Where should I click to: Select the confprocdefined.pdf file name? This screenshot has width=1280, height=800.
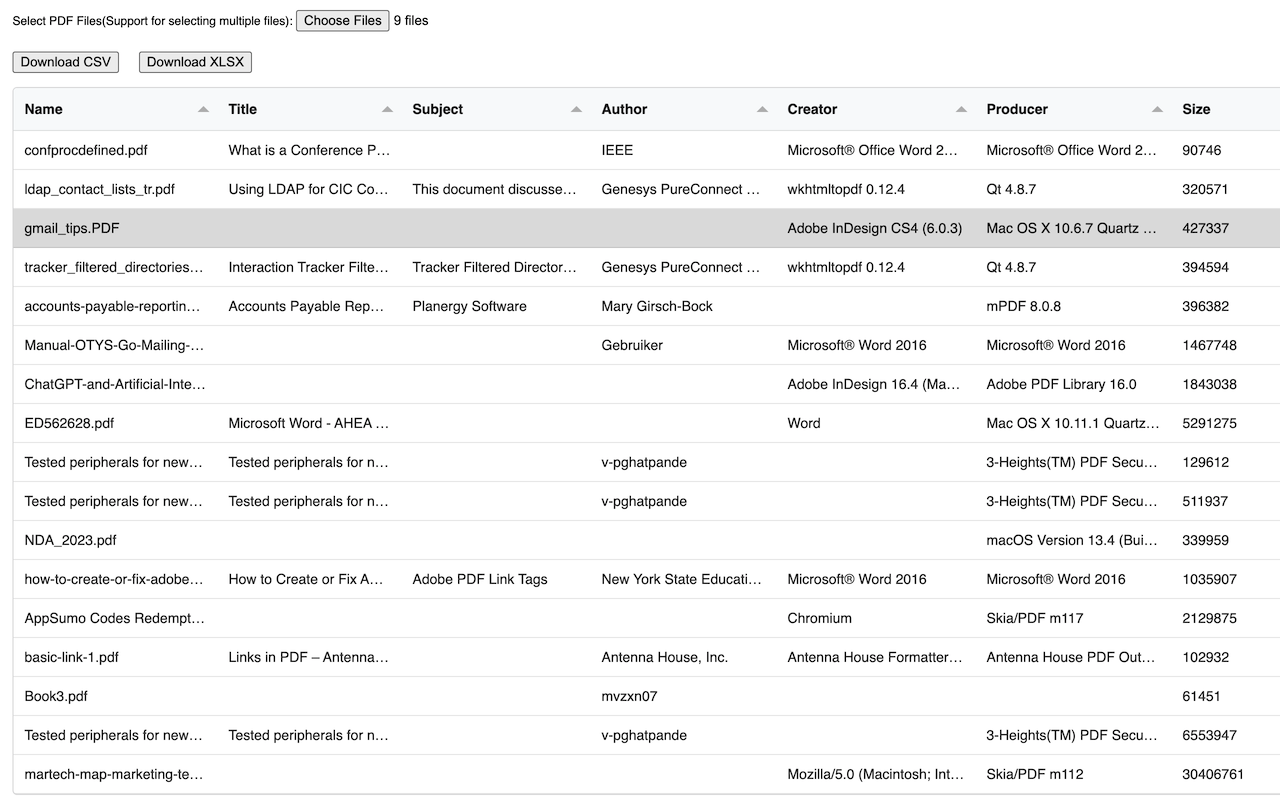coord(86,150)
